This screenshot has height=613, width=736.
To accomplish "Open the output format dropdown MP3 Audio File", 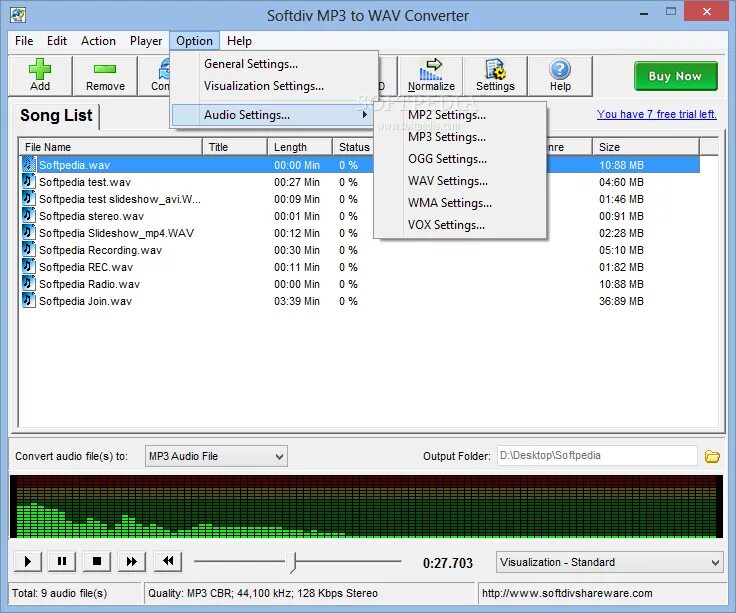I will (216, 456).
